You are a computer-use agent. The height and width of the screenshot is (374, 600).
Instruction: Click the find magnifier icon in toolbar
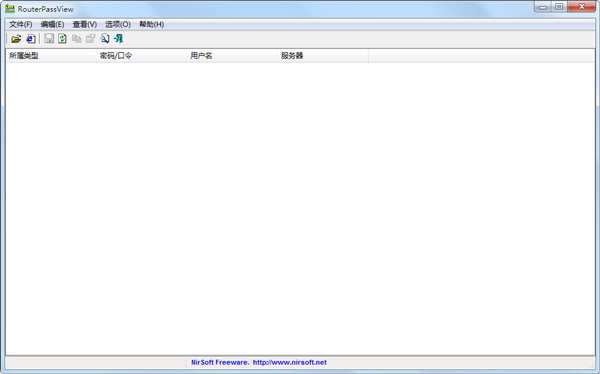coord(105,39)
